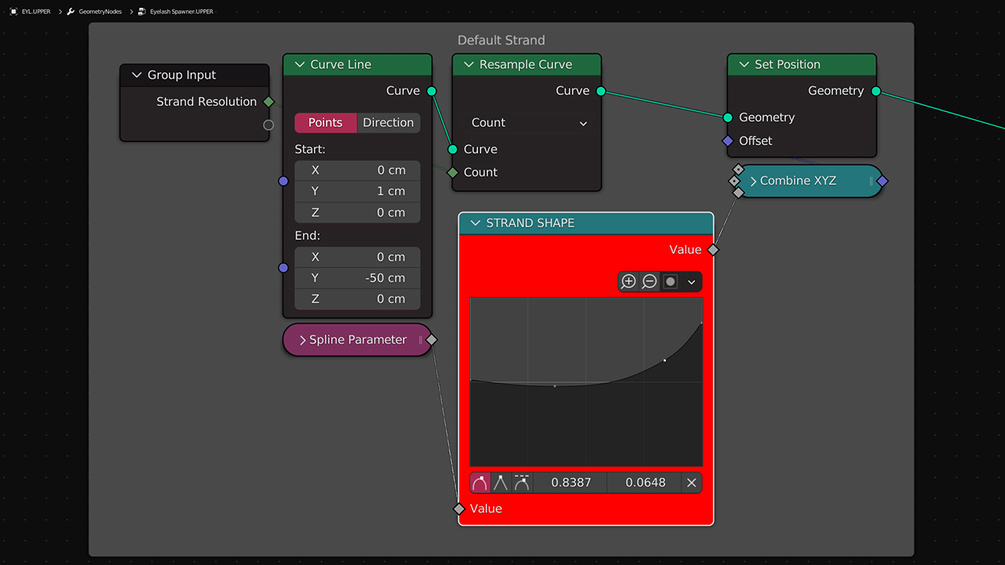This screenshot has height=565, width=1005.
Task: Select the Auto Clamped handle icon
Action: point(522,483)
